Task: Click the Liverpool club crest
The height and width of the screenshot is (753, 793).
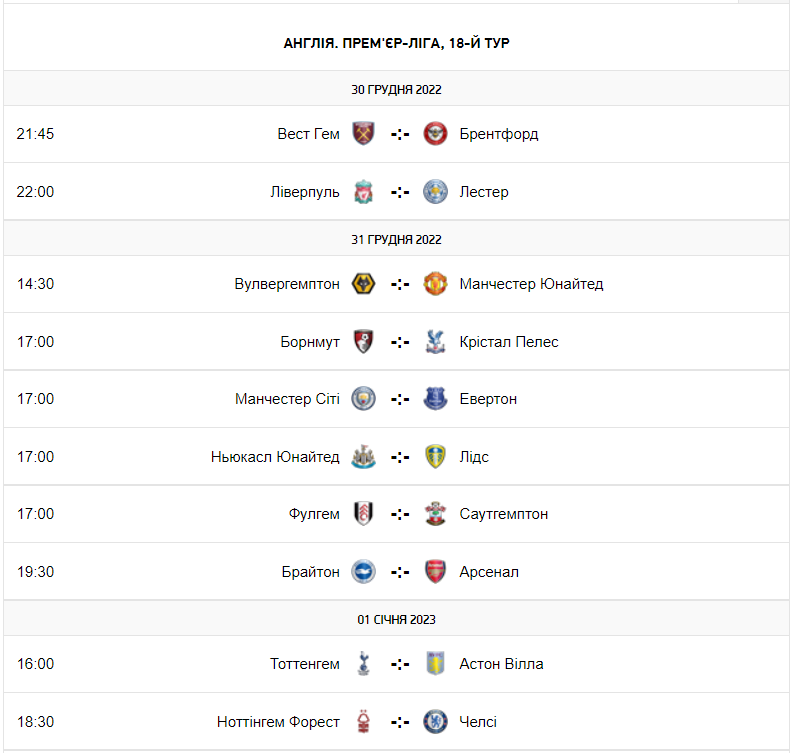Action: (364, 192)
